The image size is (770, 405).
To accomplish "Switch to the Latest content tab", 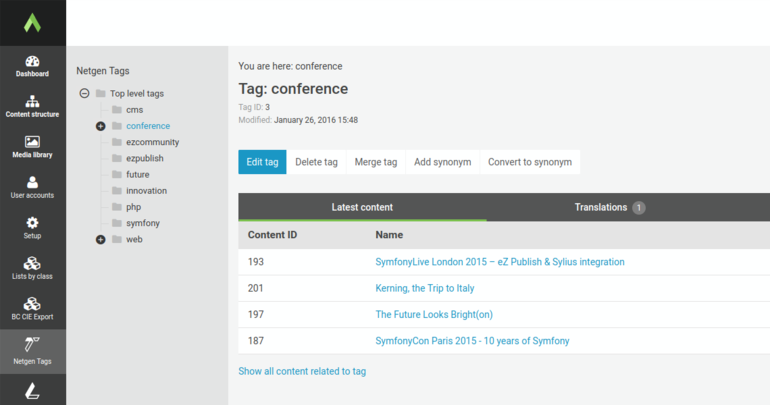I will pos(362,207).
